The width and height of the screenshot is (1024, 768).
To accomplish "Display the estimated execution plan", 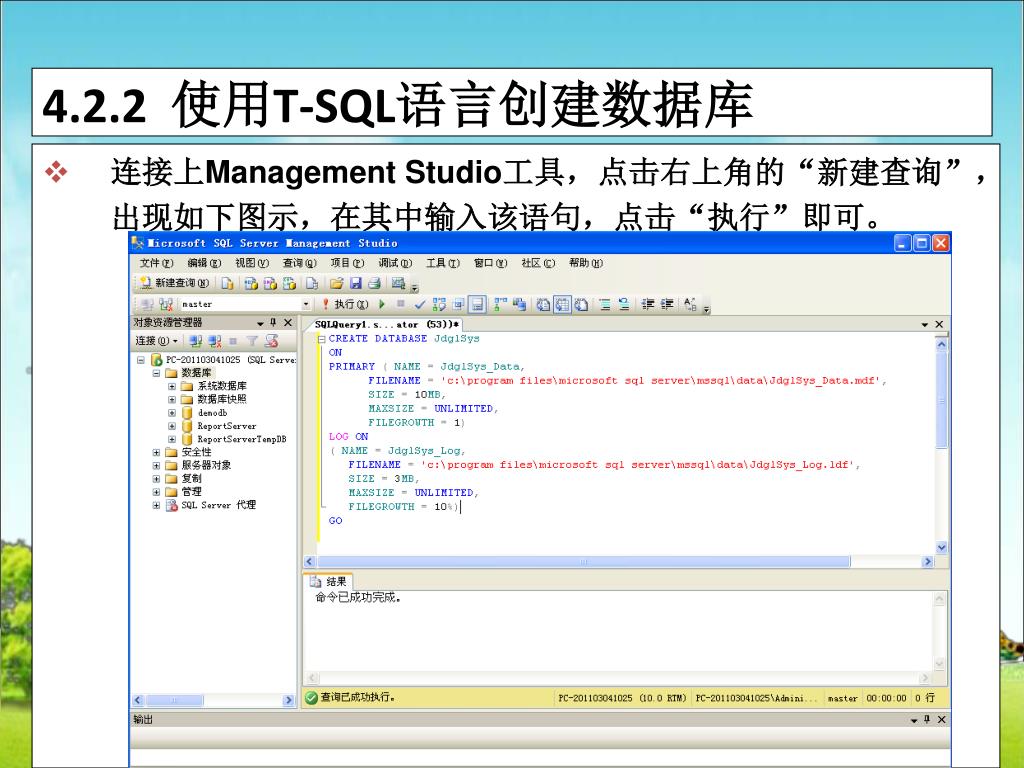I will (x=439, y=304).
